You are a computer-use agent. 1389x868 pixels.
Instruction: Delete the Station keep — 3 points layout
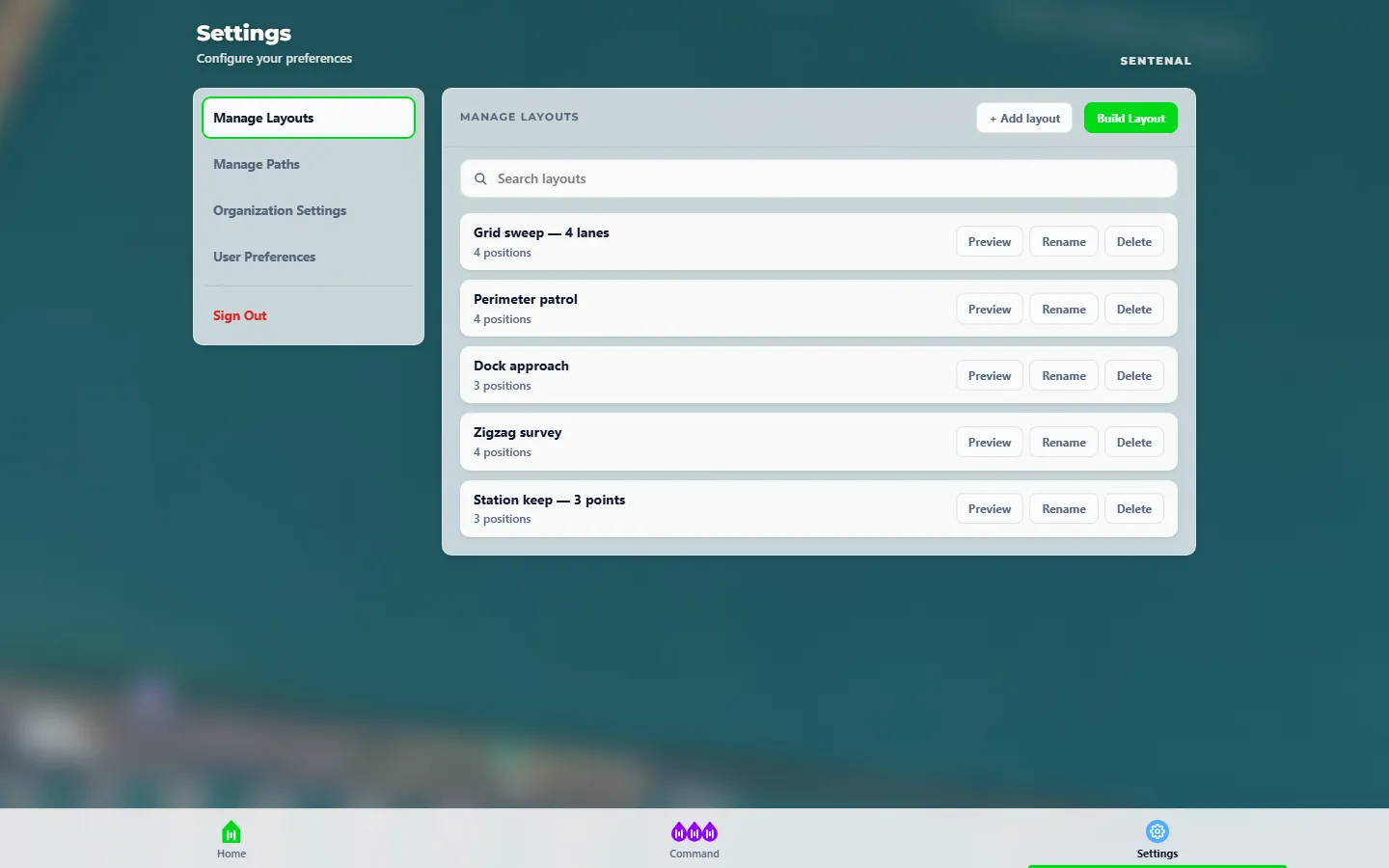1134,508
